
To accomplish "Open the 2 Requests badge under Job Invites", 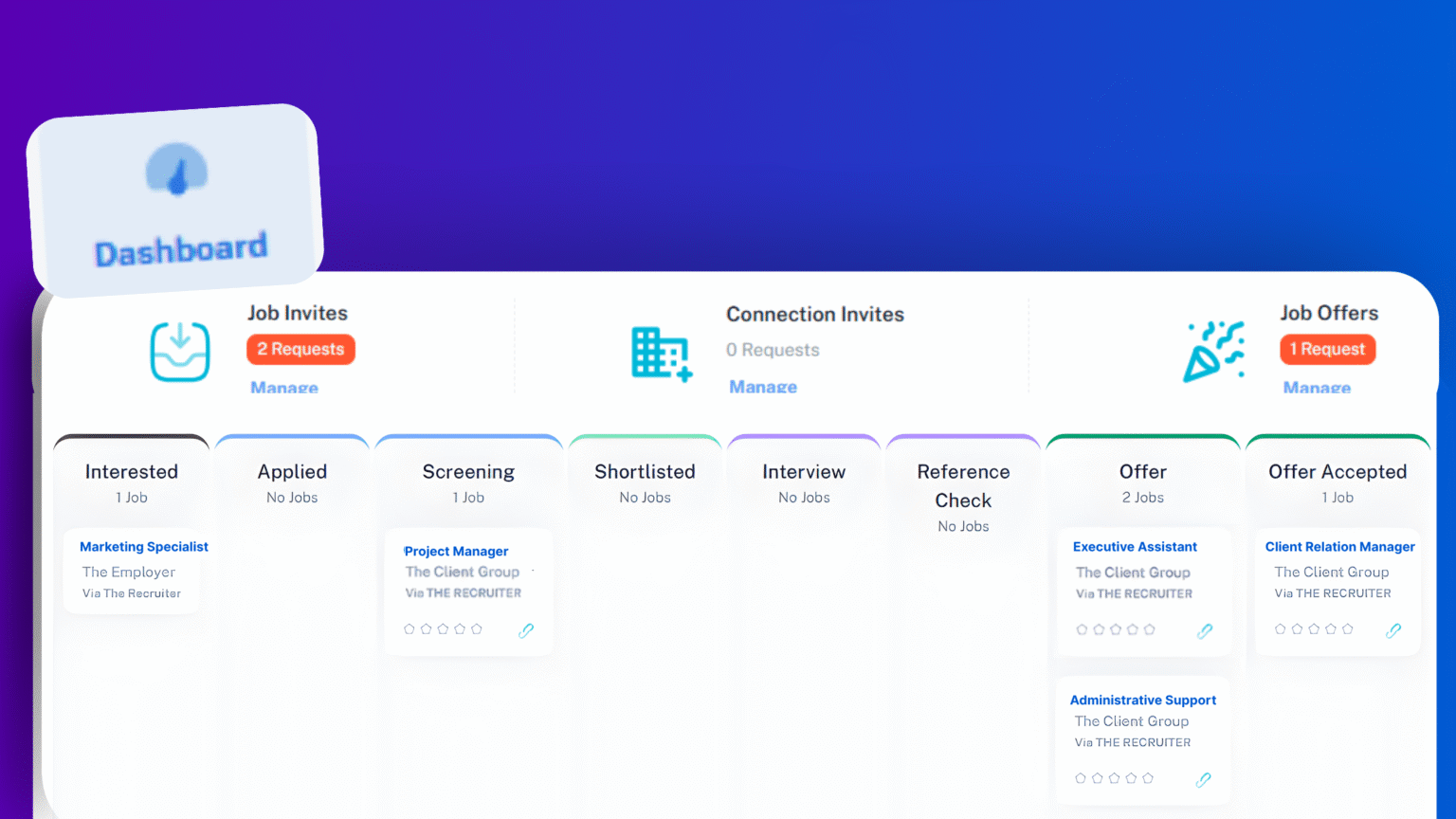I will (x=300, y=350).
